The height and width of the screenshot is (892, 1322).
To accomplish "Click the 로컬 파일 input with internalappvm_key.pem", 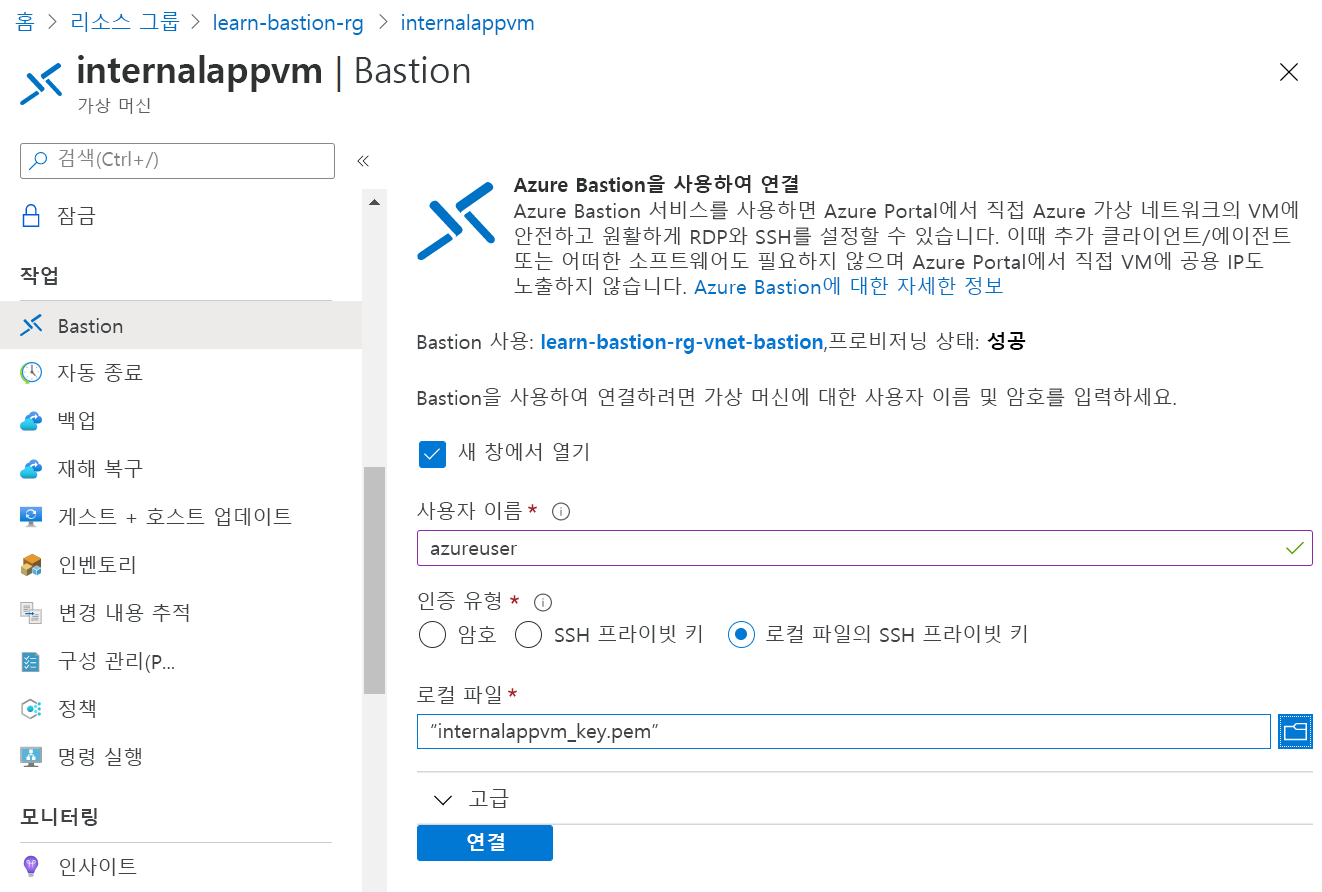I will pyautogui.click(x=844, y=732).
